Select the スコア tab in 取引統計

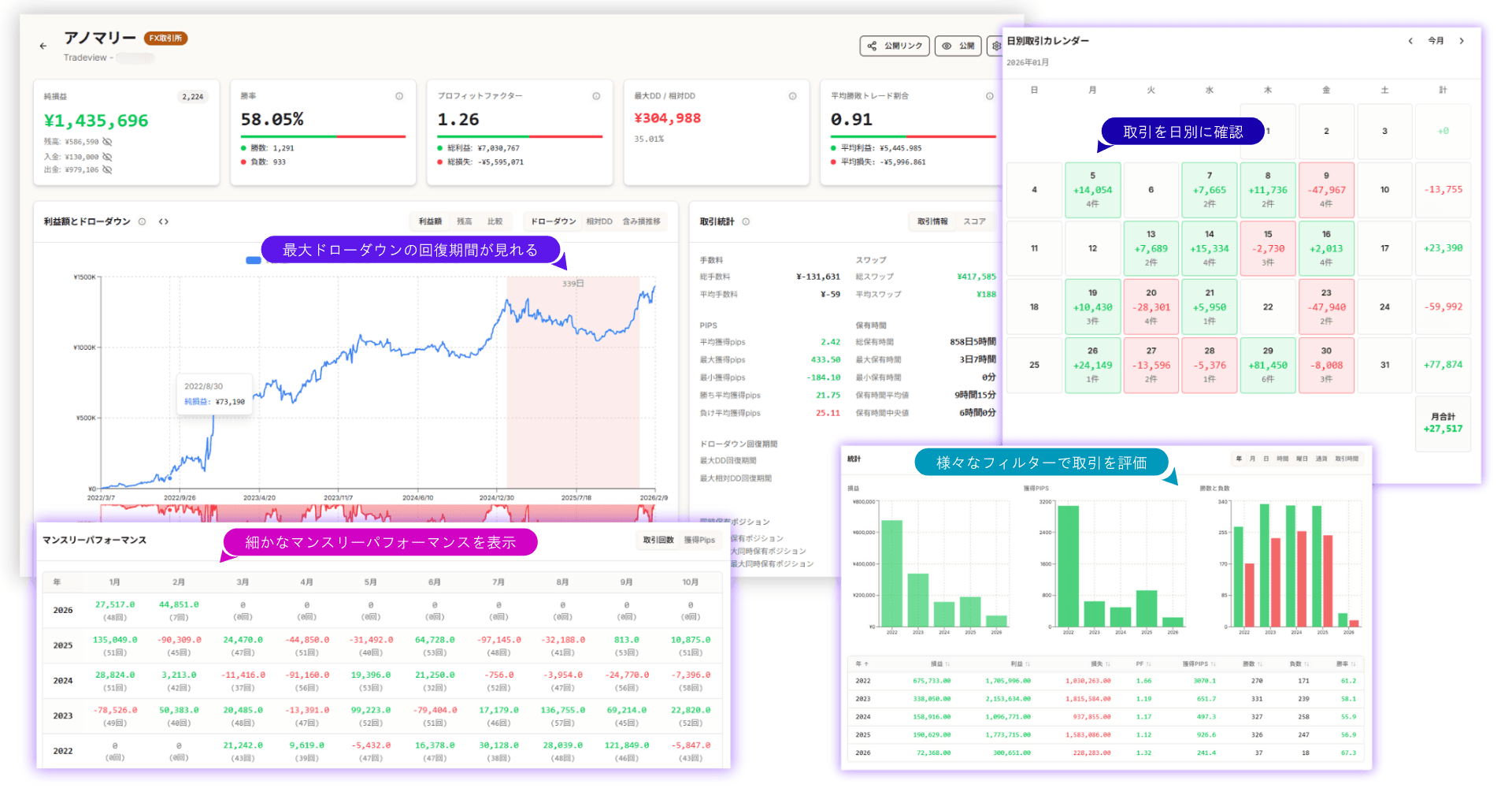[x=974, y=222]
